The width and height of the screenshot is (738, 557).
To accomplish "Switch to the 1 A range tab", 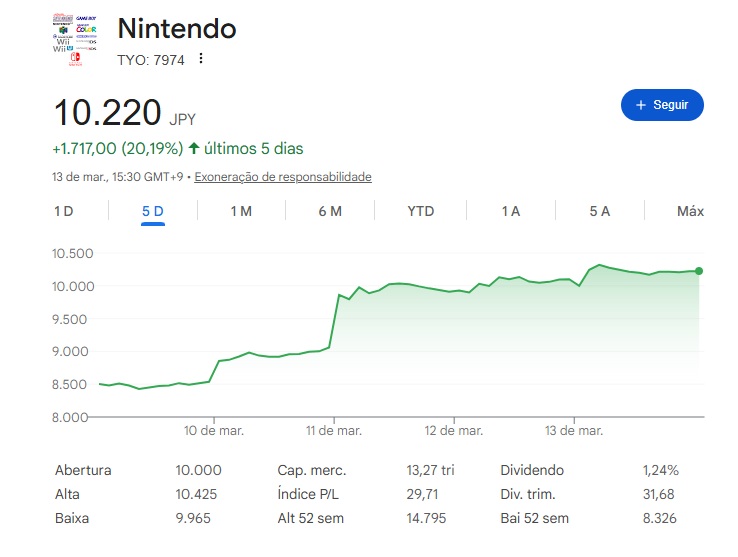I will point(510,211).
